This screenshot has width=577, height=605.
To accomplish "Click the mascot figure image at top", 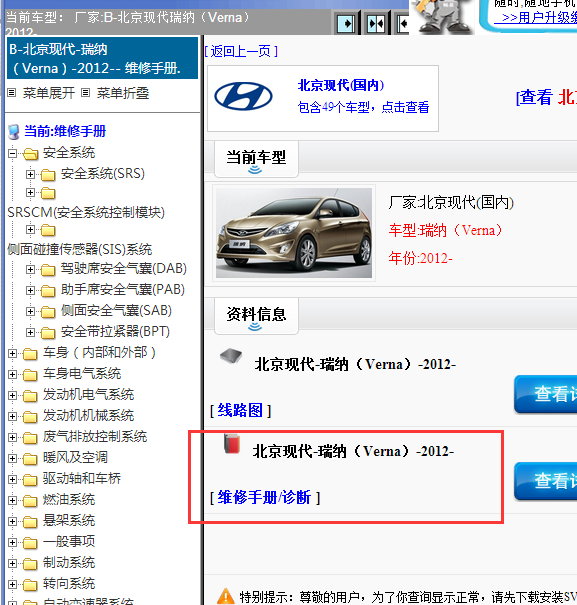I will (x=442, y=17).
